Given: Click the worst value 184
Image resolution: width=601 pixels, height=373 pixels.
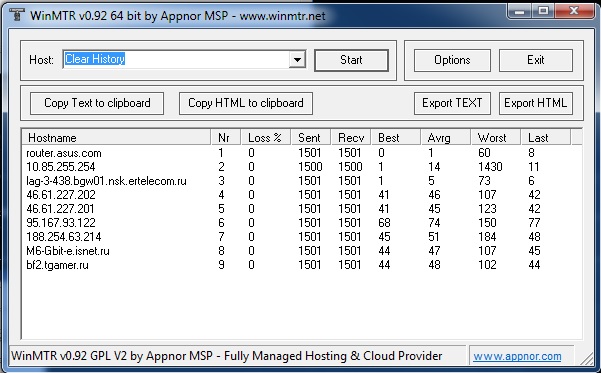Looking at the screenshot, I should click(x=487, y=237).
